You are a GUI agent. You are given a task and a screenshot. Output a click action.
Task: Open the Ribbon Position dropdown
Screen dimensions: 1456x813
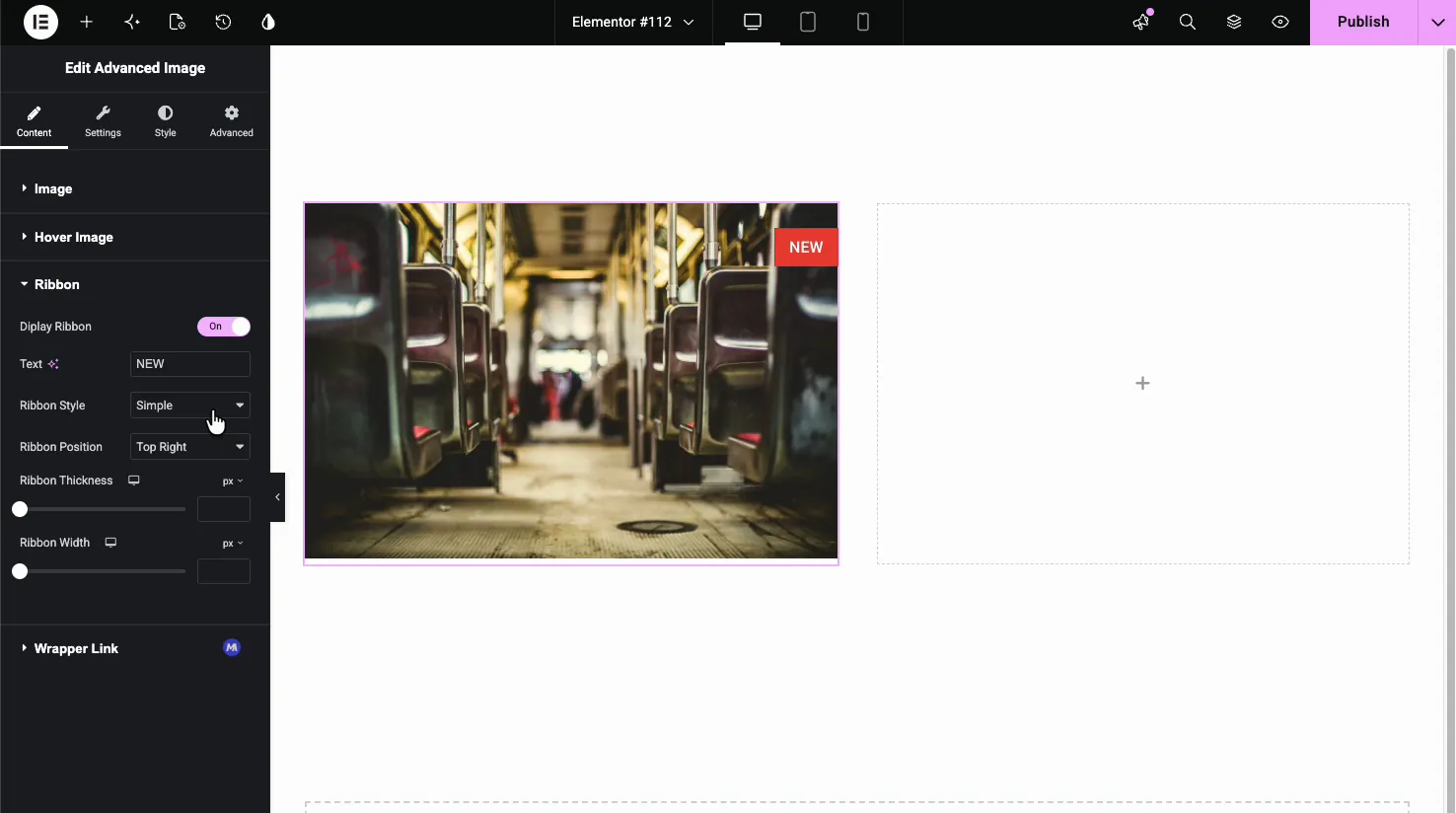(190, 447)
